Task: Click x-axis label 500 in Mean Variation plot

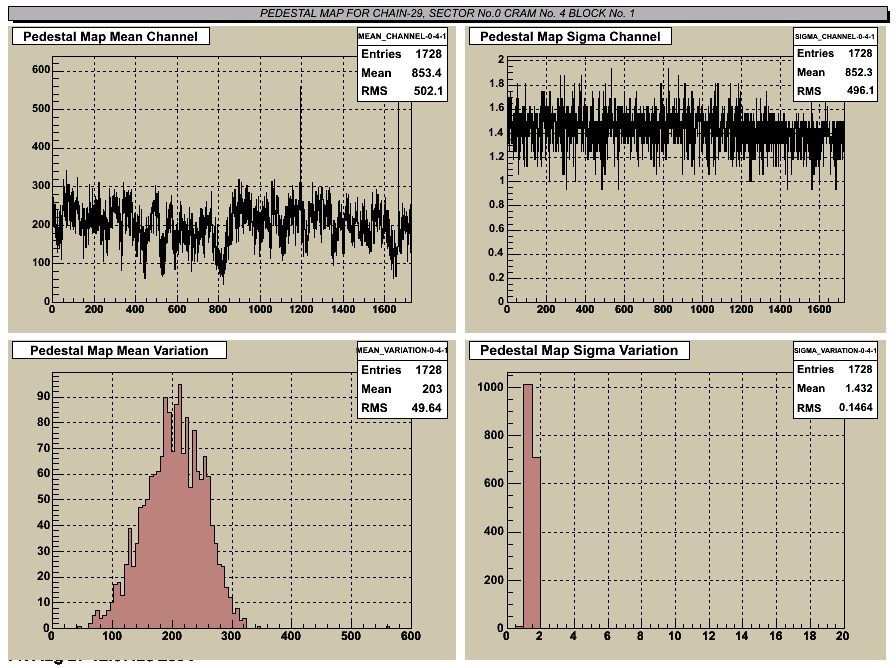Action: coord(351,635)
